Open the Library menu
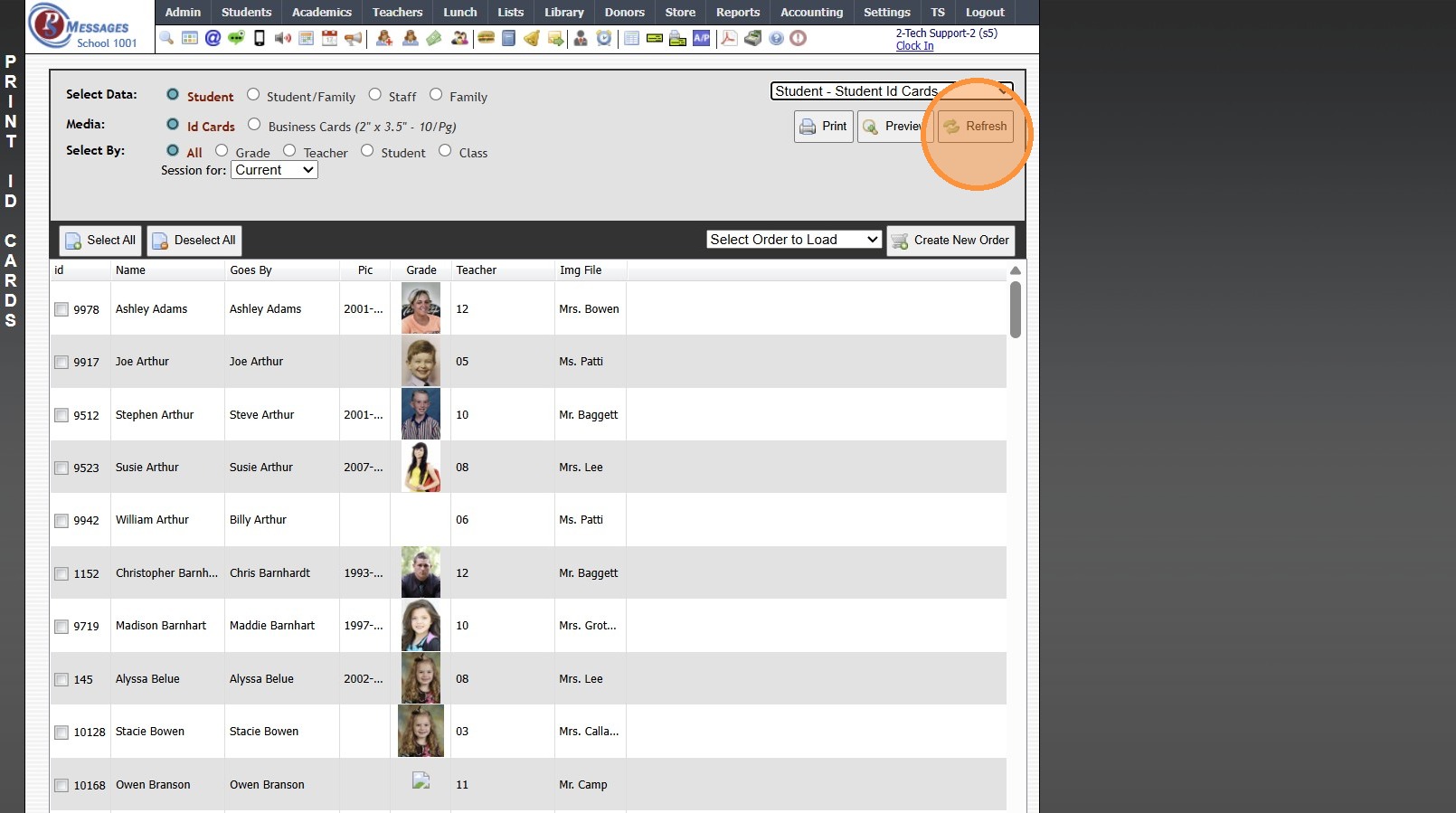 tap(564, 12)
